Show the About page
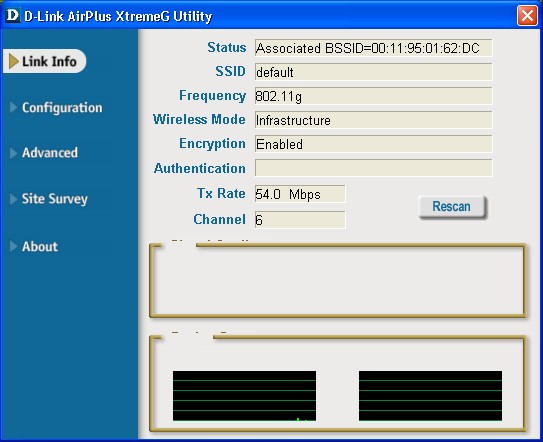This screenshot has width=543, height=442. [40, 246]
